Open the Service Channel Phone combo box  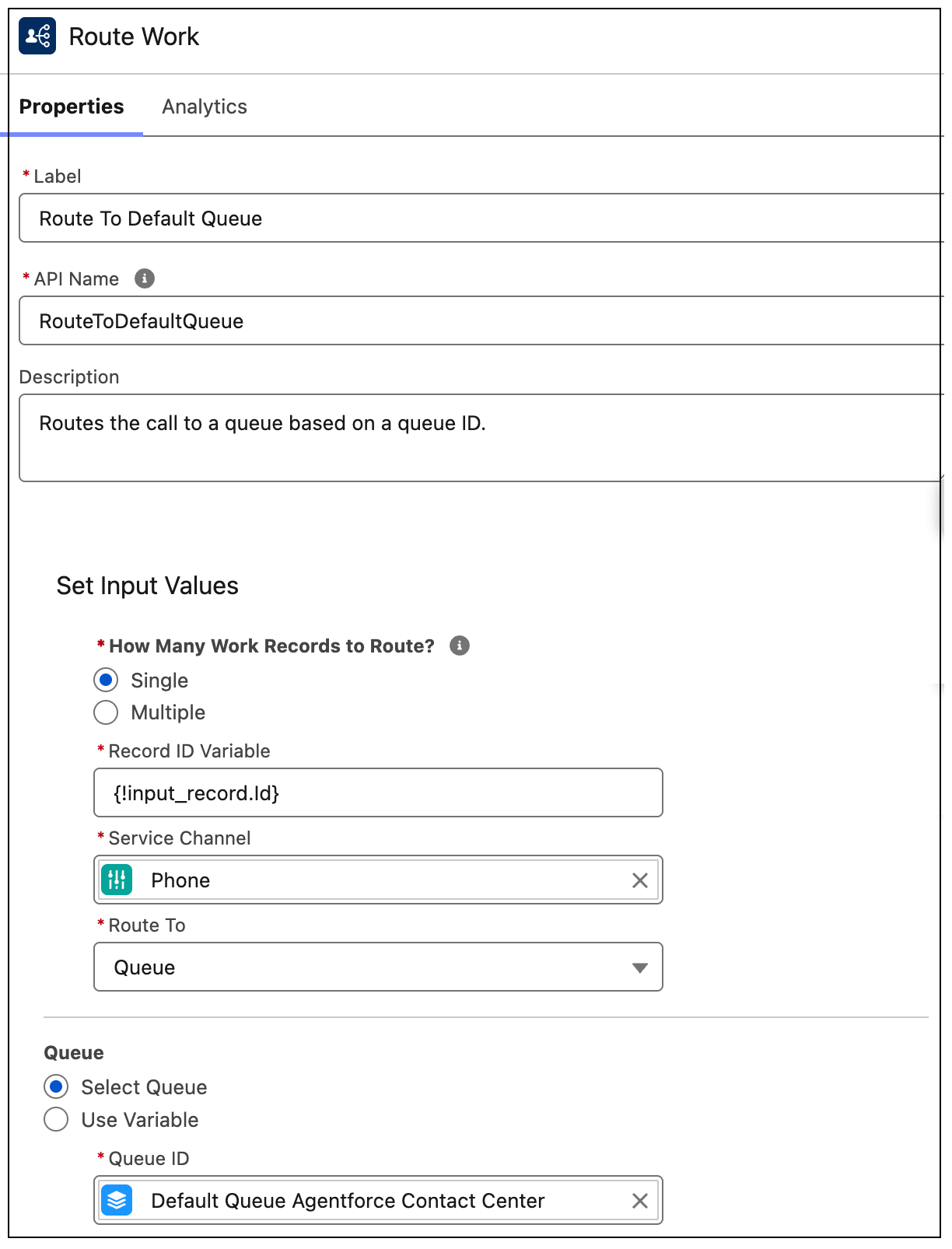378,880
